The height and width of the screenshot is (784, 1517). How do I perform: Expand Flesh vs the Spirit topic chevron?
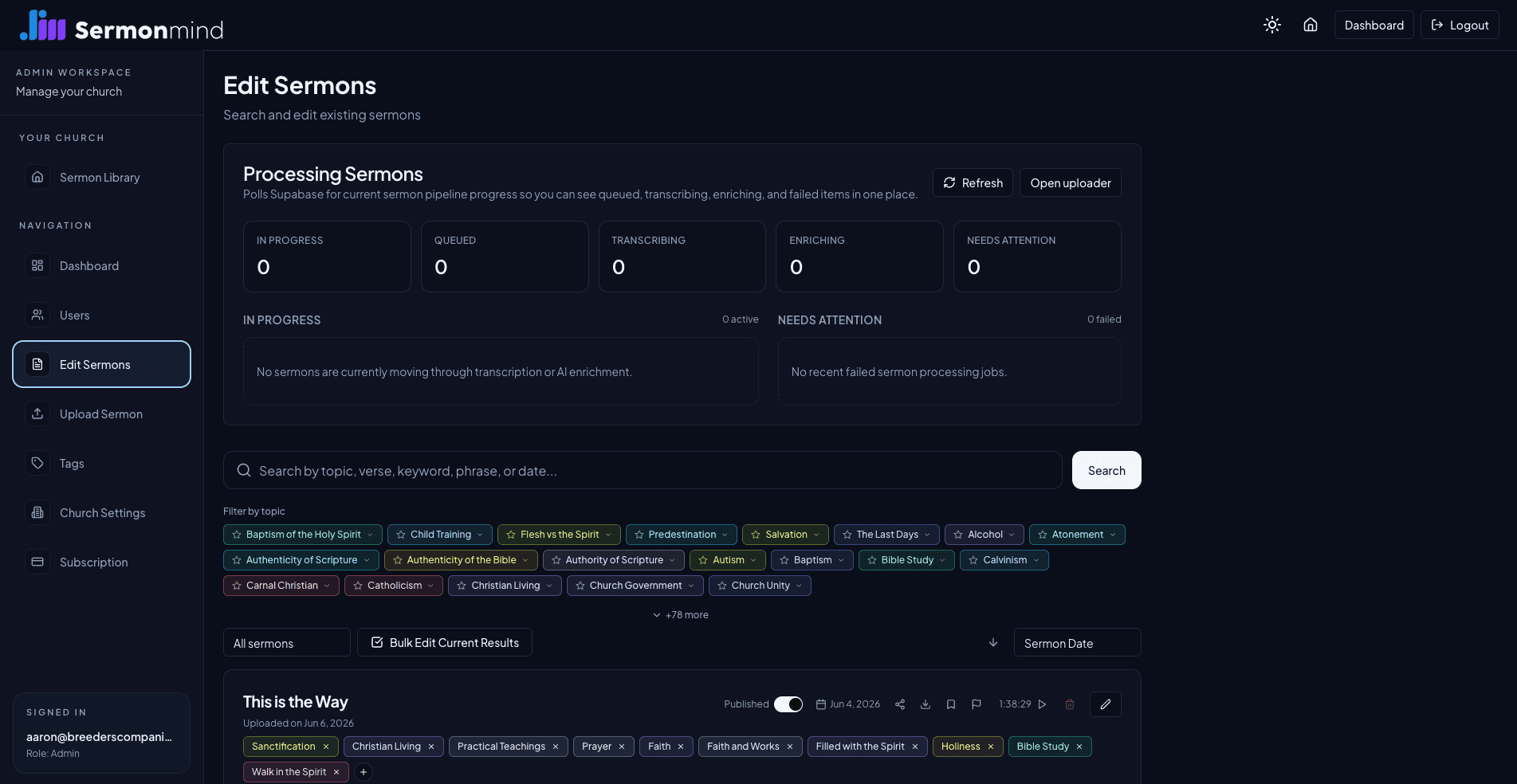click(x=608, y=535)
